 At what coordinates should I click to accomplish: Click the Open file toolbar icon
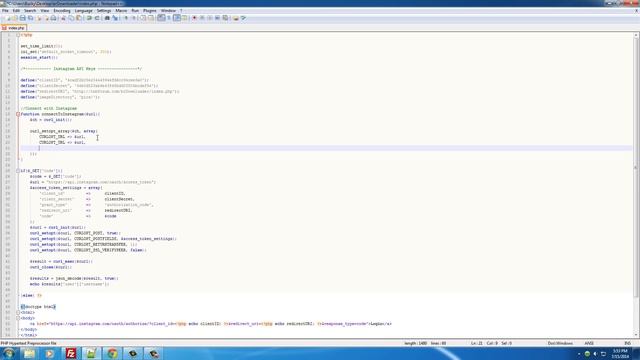[15, 18]
